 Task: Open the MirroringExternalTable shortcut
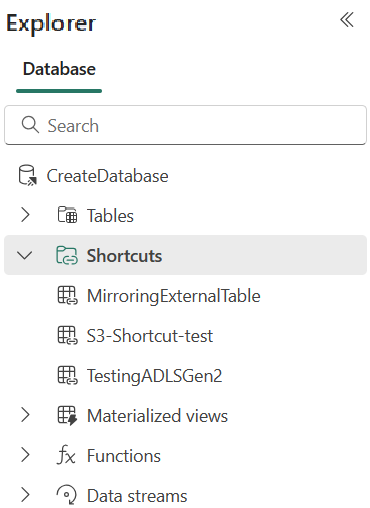click(173, 296)
